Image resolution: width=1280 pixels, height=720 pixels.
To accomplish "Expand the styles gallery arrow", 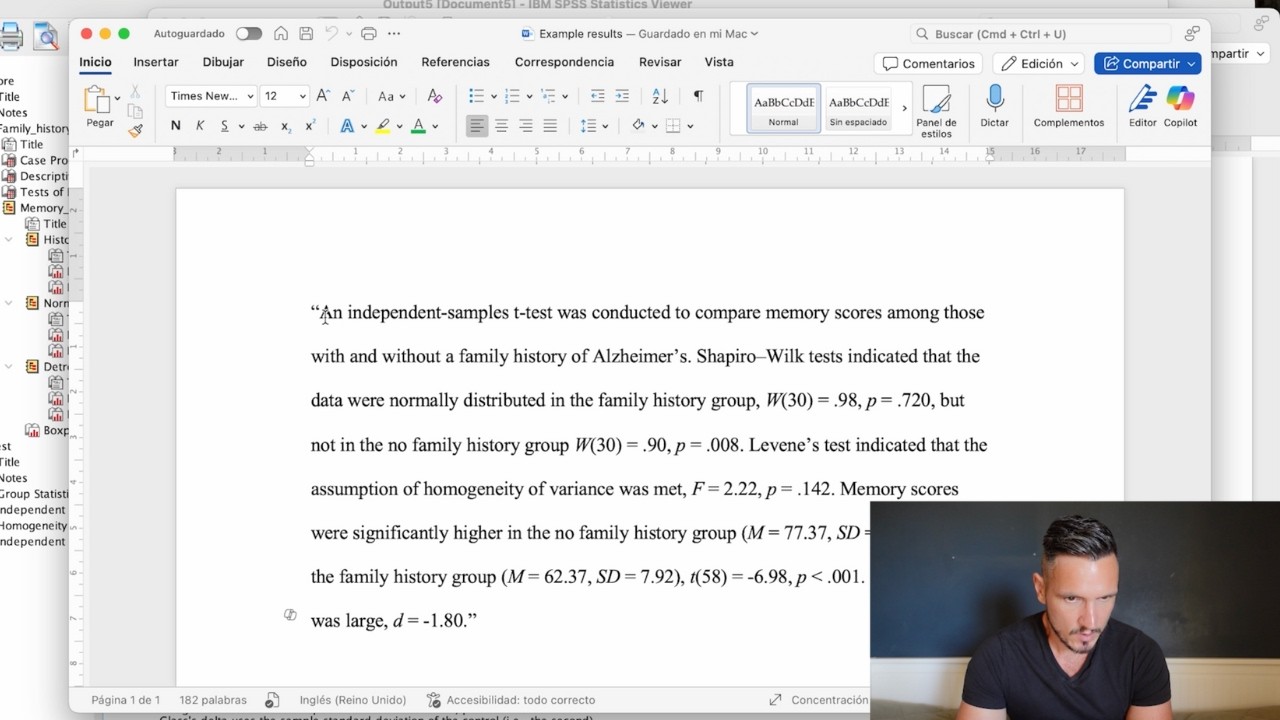I will tap(904, 108).
